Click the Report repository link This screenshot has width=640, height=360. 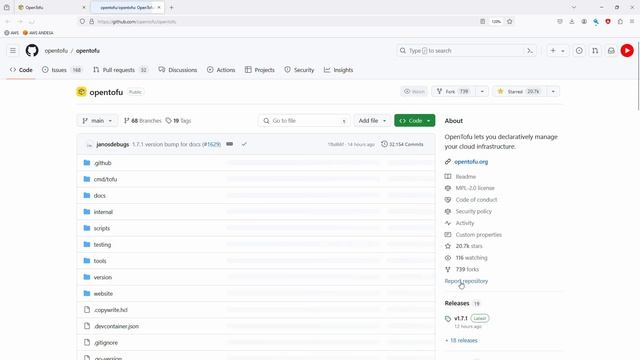pyautogui.click(x=466, y=281)
